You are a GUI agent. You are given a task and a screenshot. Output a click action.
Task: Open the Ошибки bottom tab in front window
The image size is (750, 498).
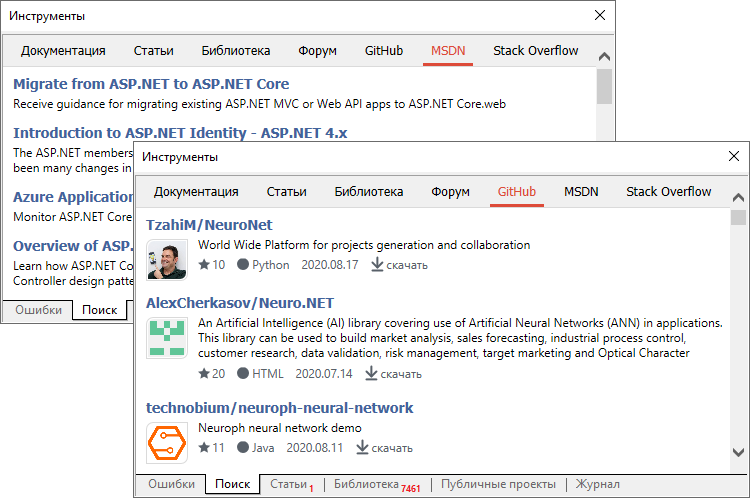pos(171,484)
